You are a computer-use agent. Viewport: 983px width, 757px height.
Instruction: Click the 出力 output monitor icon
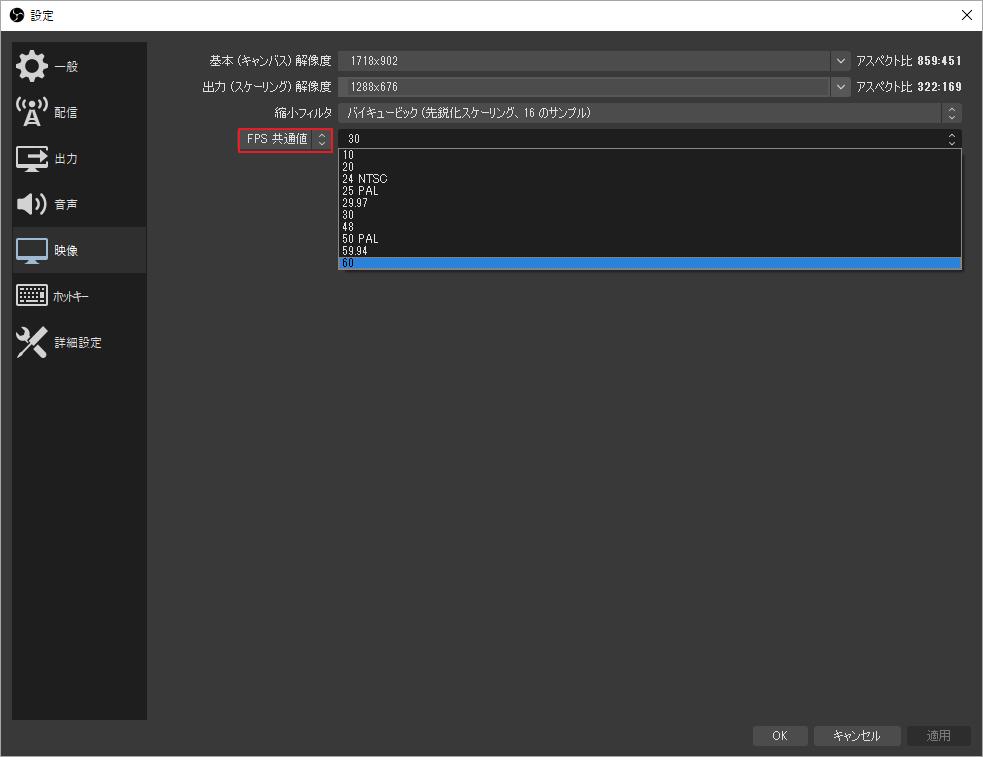coord(31,159)
